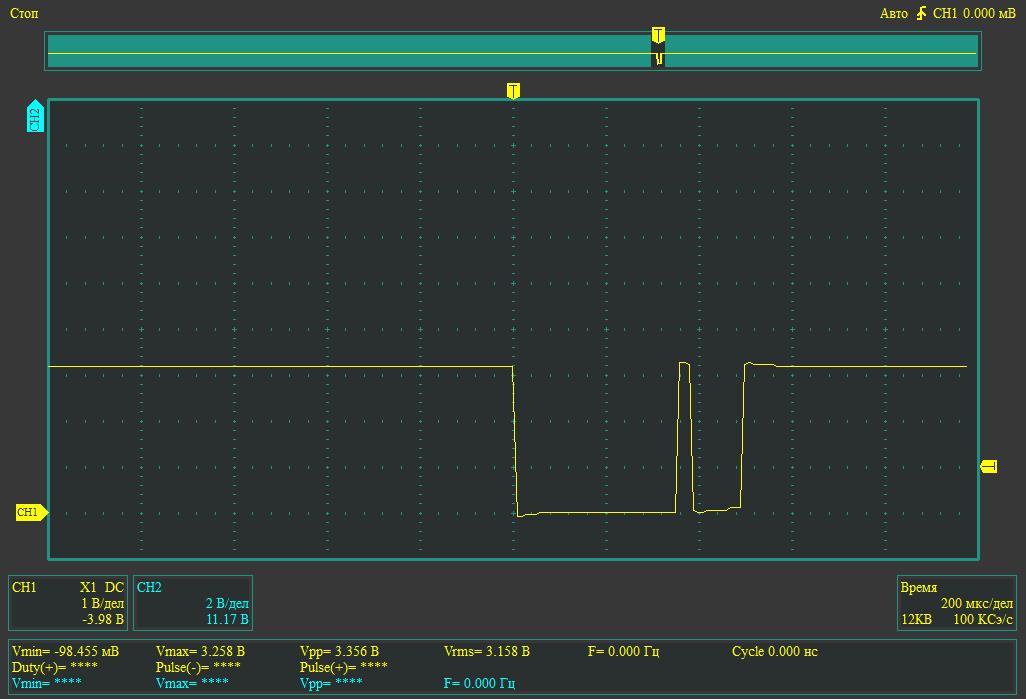The height and width of the screenshot is (699, 1026).
Task: Click sample rate '100 КСэ/с' value
Action: point(983,618)
